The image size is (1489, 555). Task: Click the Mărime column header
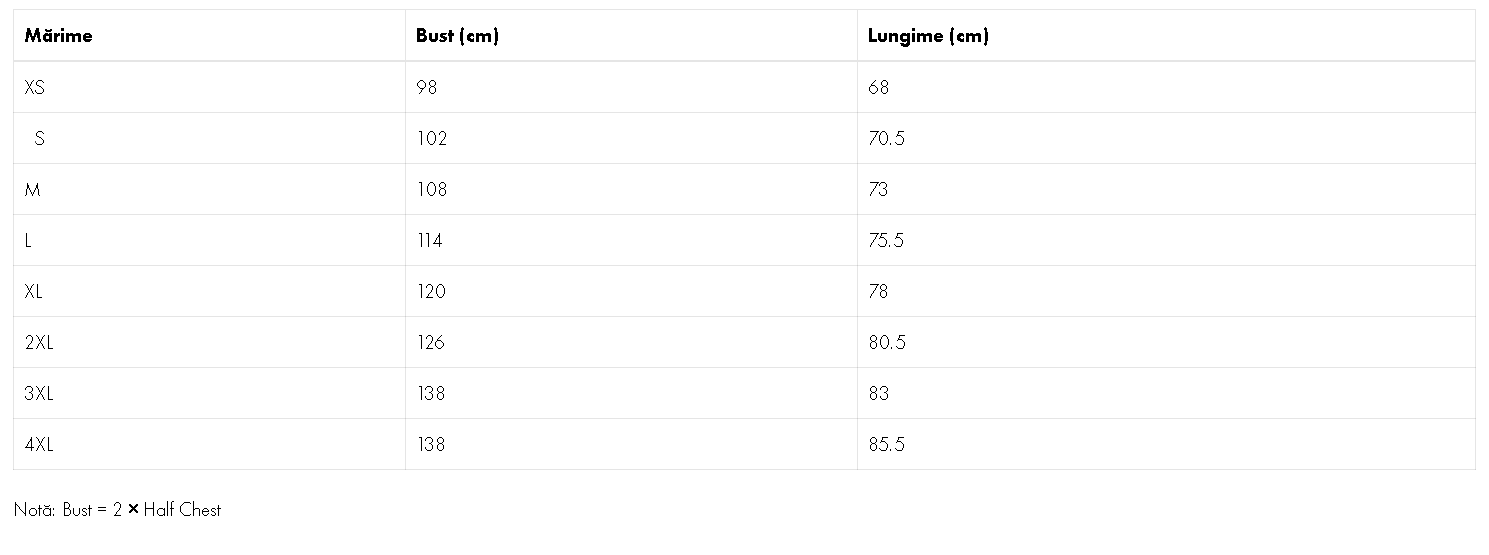[x=58, y=36]
